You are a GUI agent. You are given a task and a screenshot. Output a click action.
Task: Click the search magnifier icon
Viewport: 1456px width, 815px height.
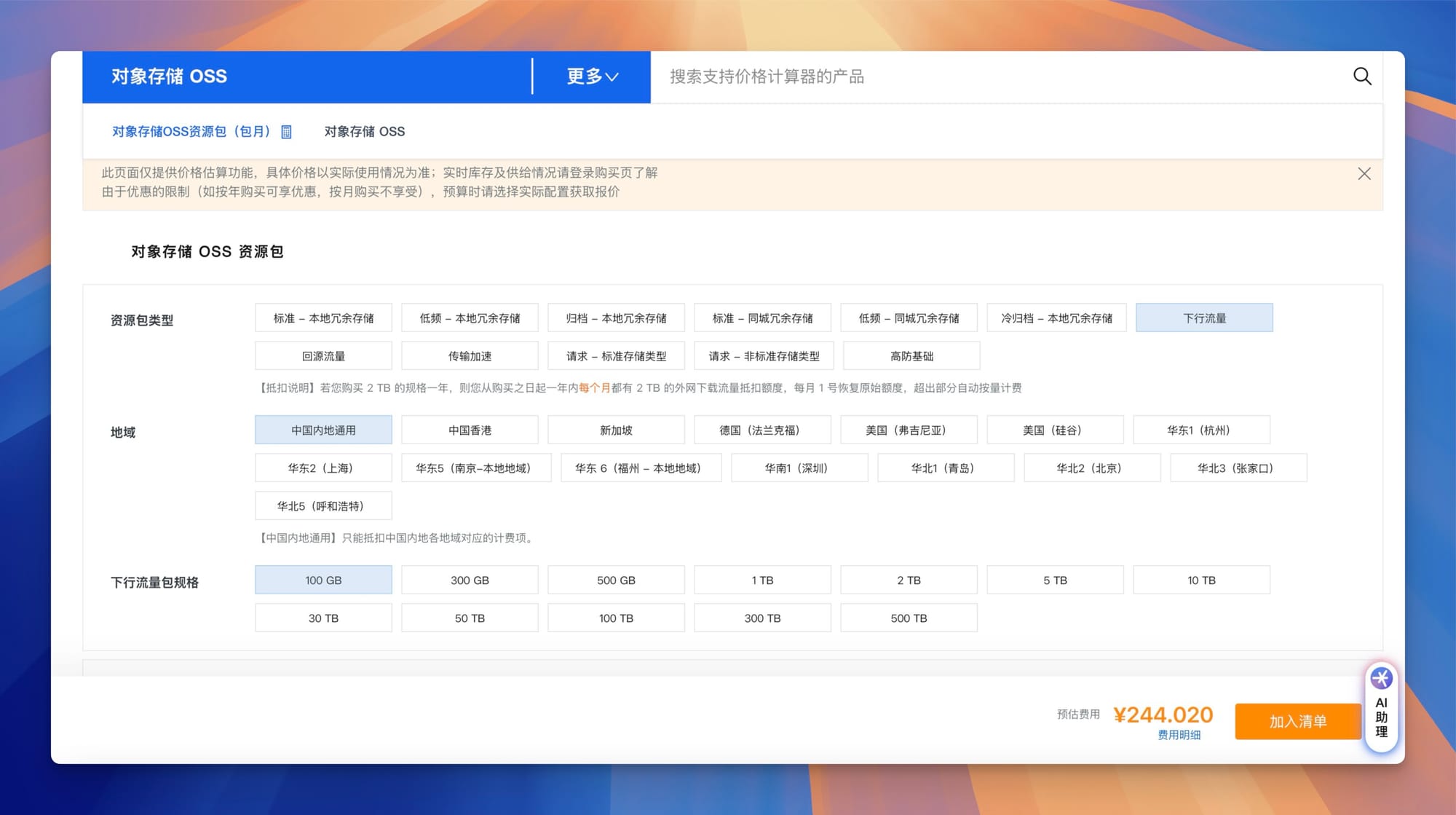tap(1362, 76)
